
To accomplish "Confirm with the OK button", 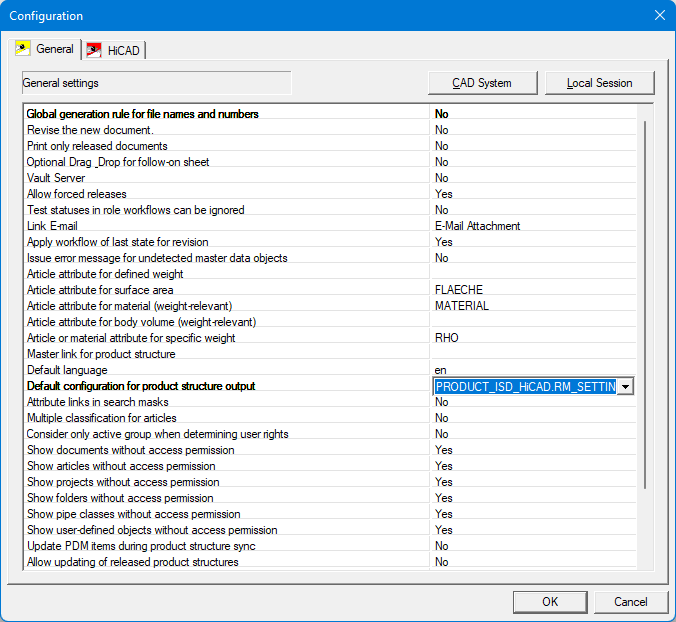I will click(x=550, y=602).
